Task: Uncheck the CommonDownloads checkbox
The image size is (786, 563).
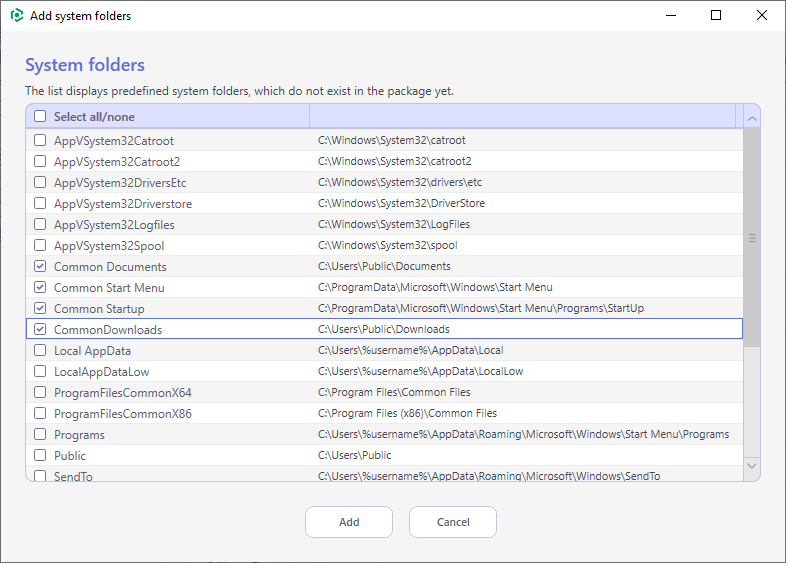Action: point(40,329)
